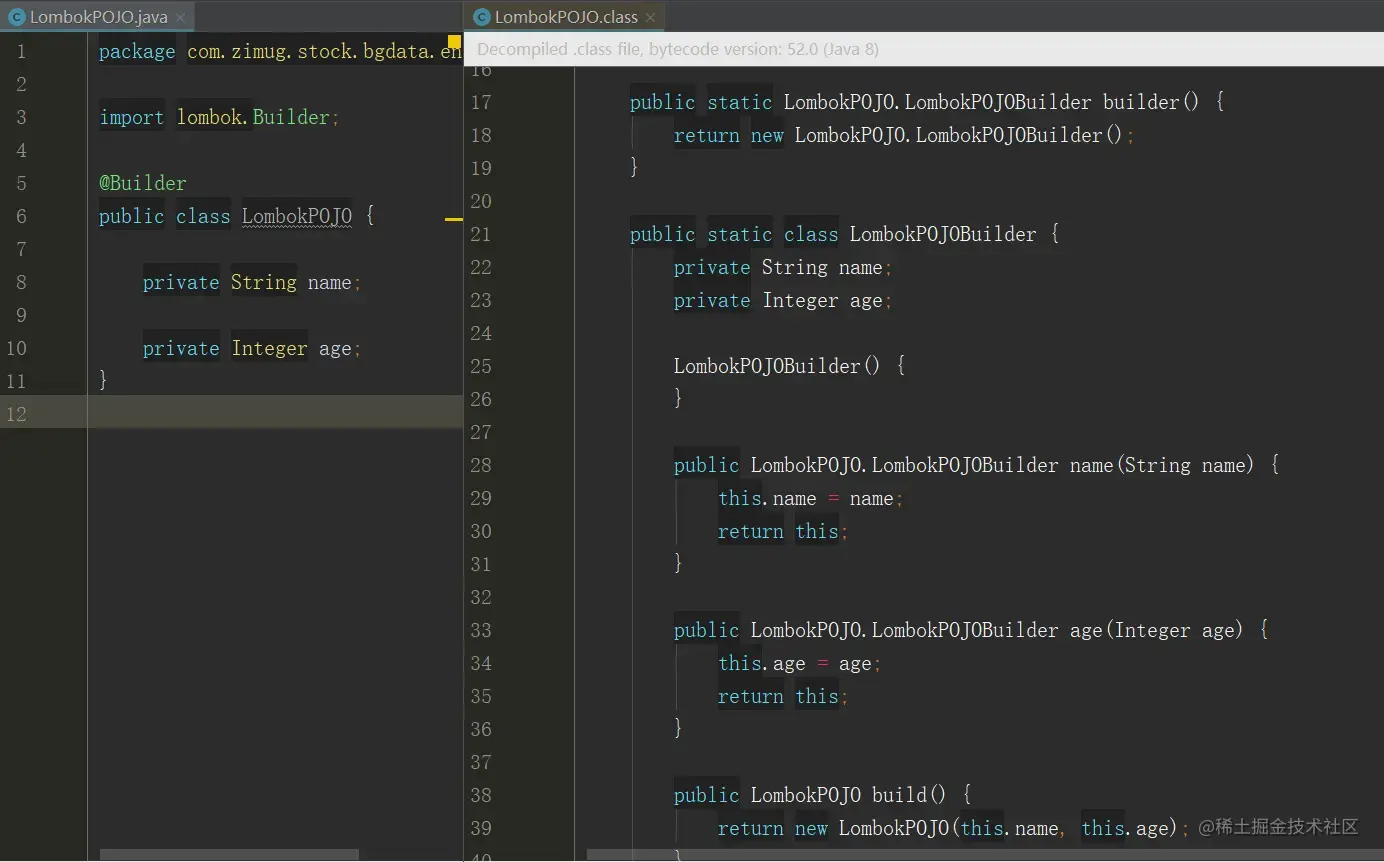Screen dimensions: 1384x862
Task: Click the builder() static method name
Action: [x=1140, y=102]
